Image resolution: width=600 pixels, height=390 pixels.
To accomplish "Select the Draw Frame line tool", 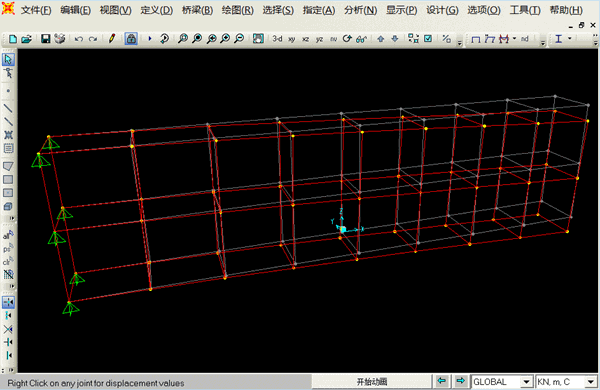I will click(8, 108).
